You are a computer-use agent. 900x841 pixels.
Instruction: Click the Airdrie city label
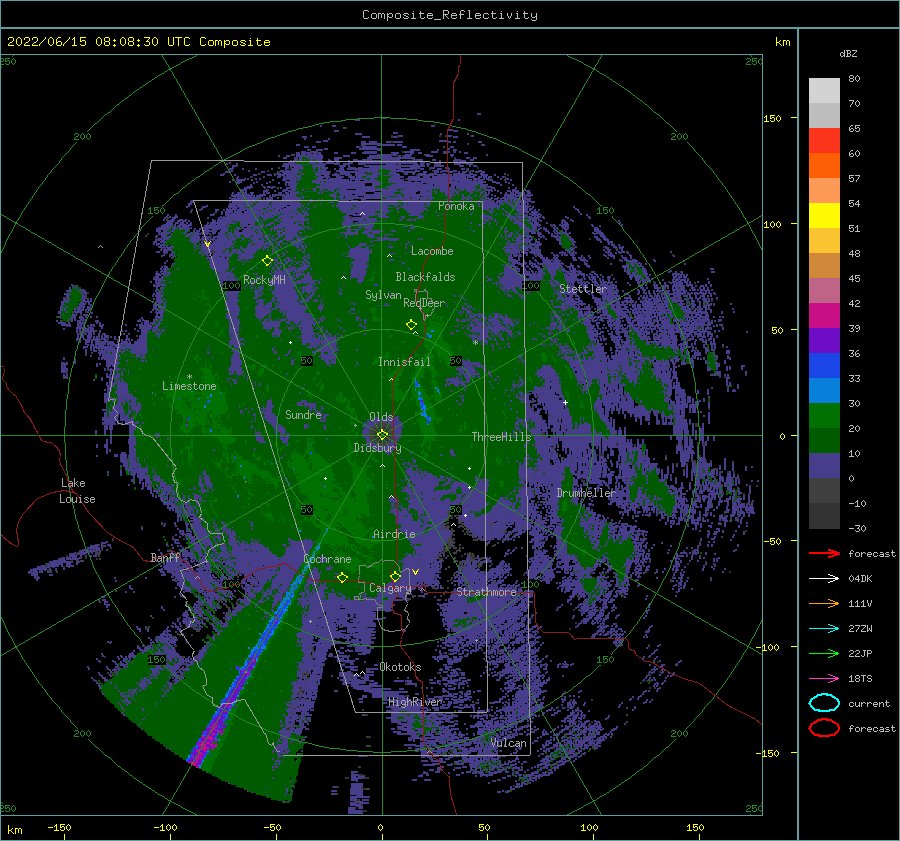point(394,534)
